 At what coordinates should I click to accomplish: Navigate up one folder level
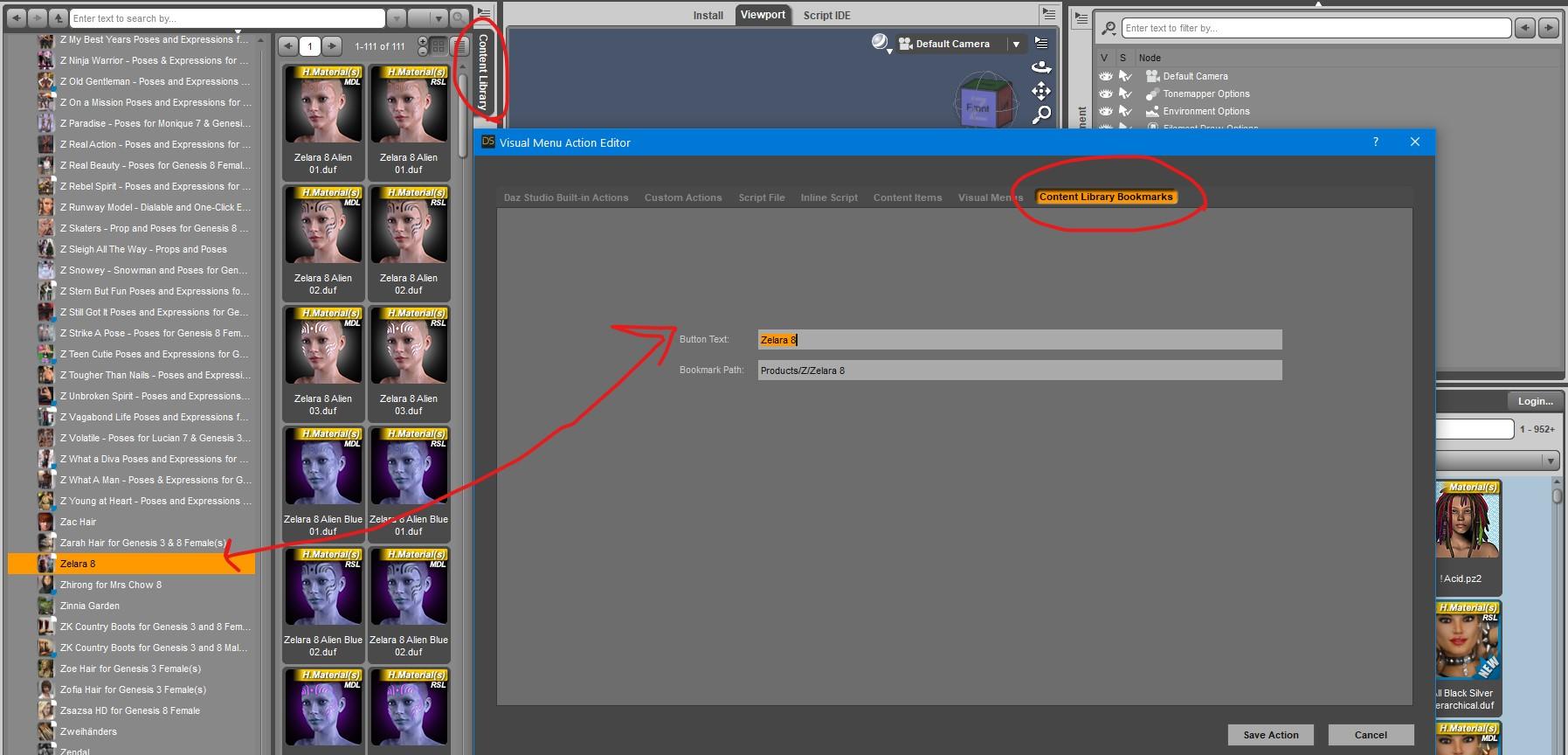(x=58, y=17)
